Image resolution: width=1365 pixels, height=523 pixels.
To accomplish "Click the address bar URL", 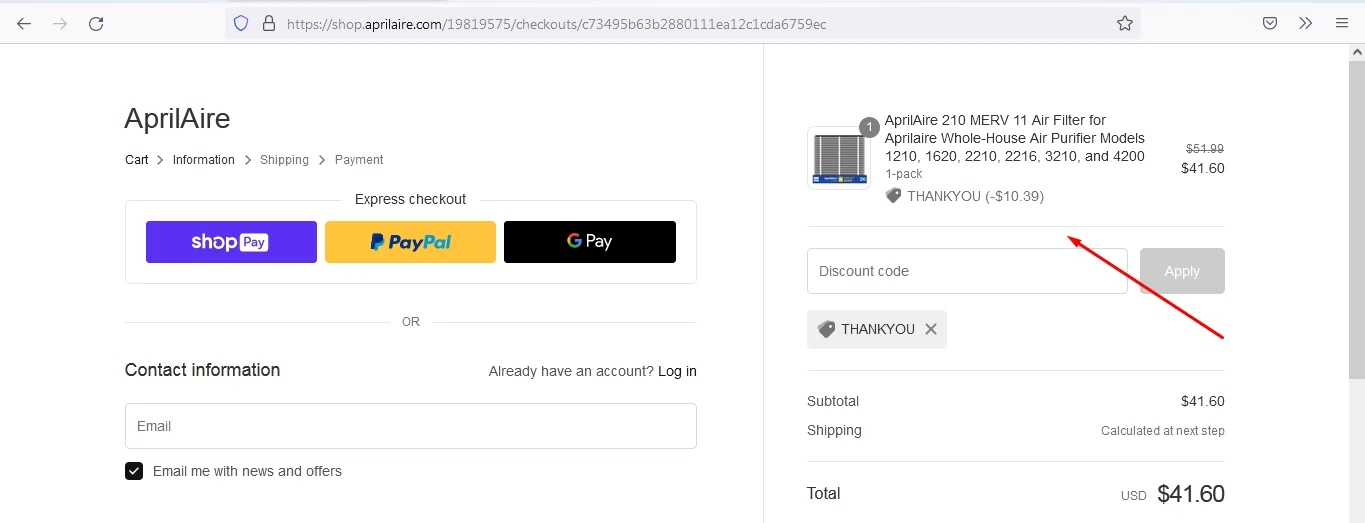I will 556,24.
